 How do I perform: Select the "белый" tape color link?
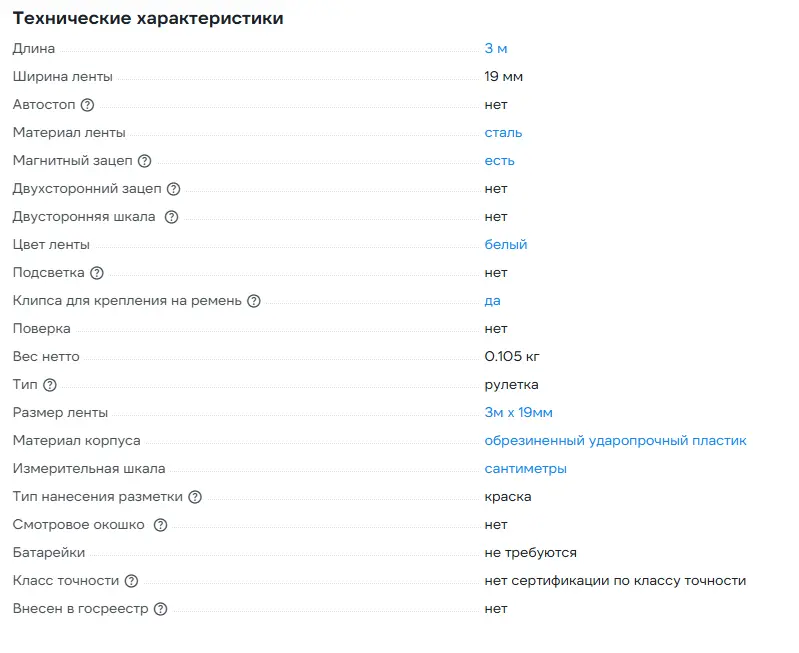505,244
